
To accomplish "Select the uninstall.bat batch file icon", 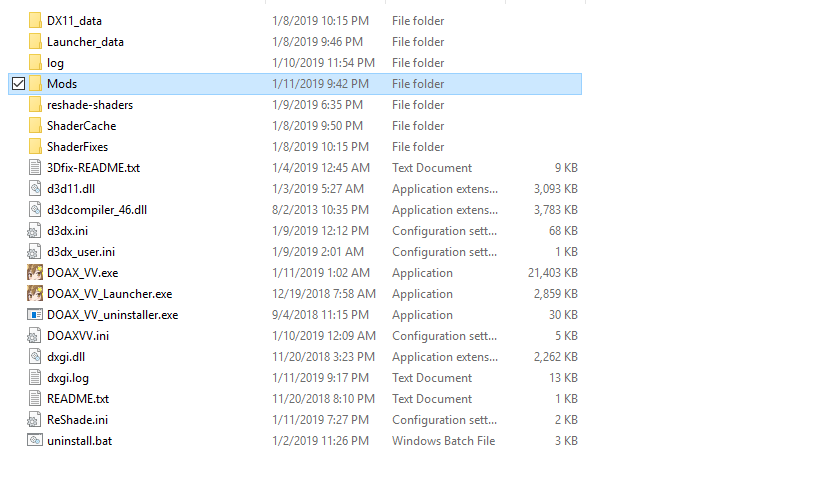I will [35, 440].
